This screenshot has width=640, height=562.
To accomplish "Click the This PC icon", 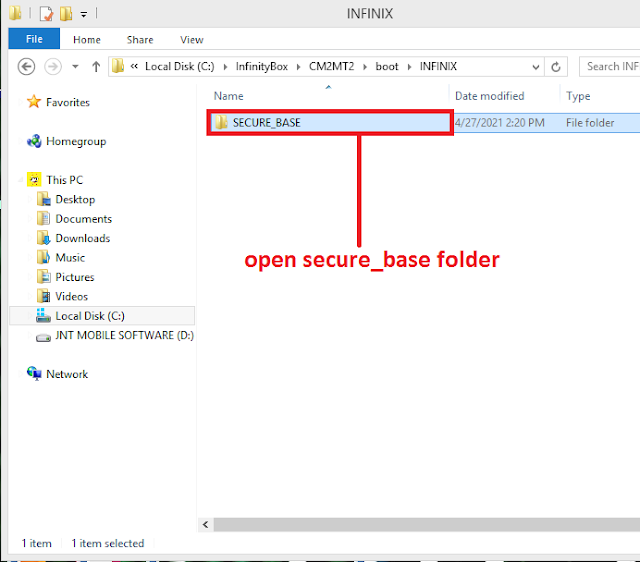I will click(x=34, y=180).
